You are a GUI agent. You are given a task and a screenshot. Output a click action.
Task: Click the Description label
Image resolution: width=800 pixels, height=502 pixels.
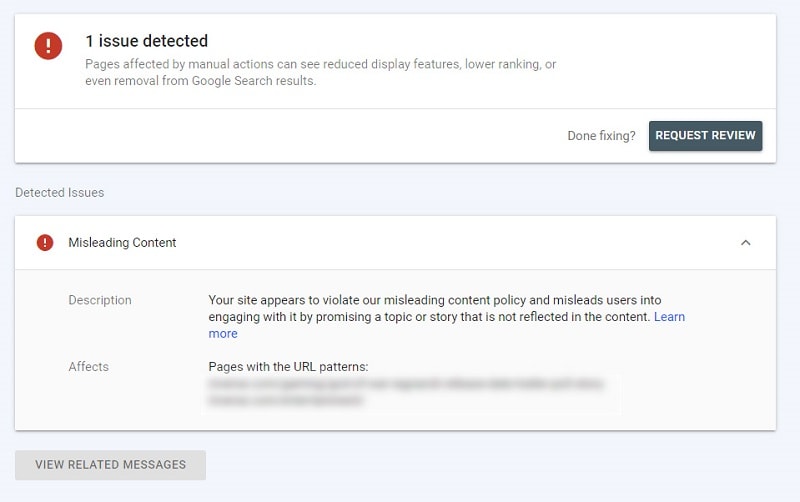pos(99,300)
